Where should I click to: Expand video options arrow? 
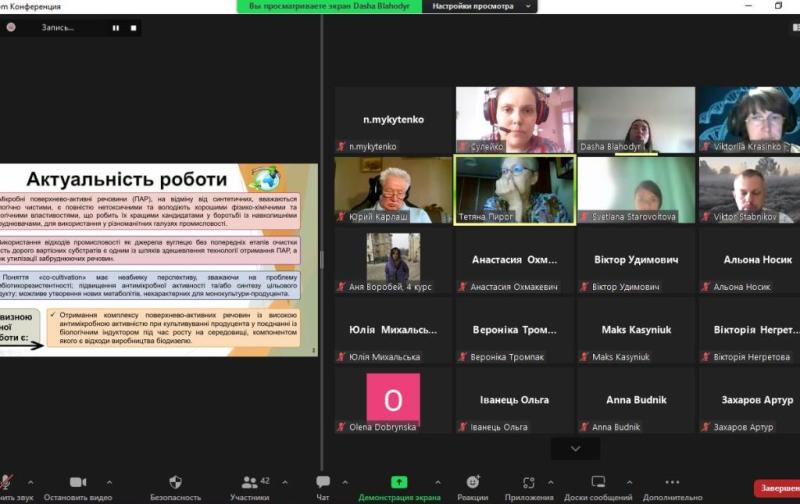point(109,482)
